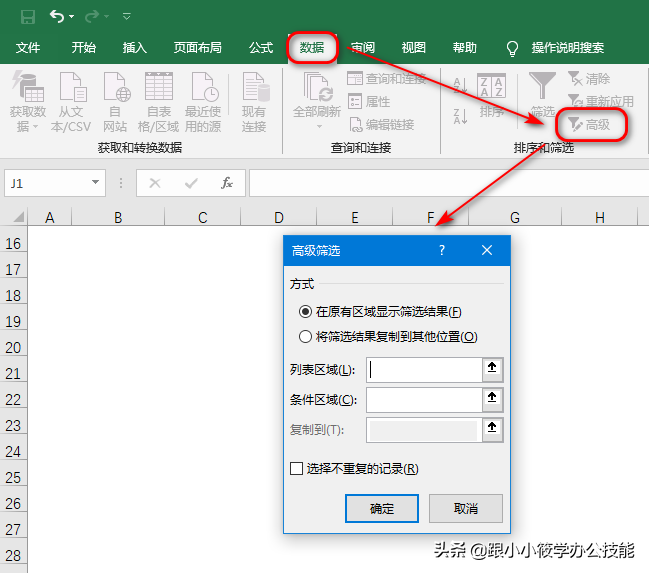Click the help question mark in 高级筛选 dialog

click(442, 250)
